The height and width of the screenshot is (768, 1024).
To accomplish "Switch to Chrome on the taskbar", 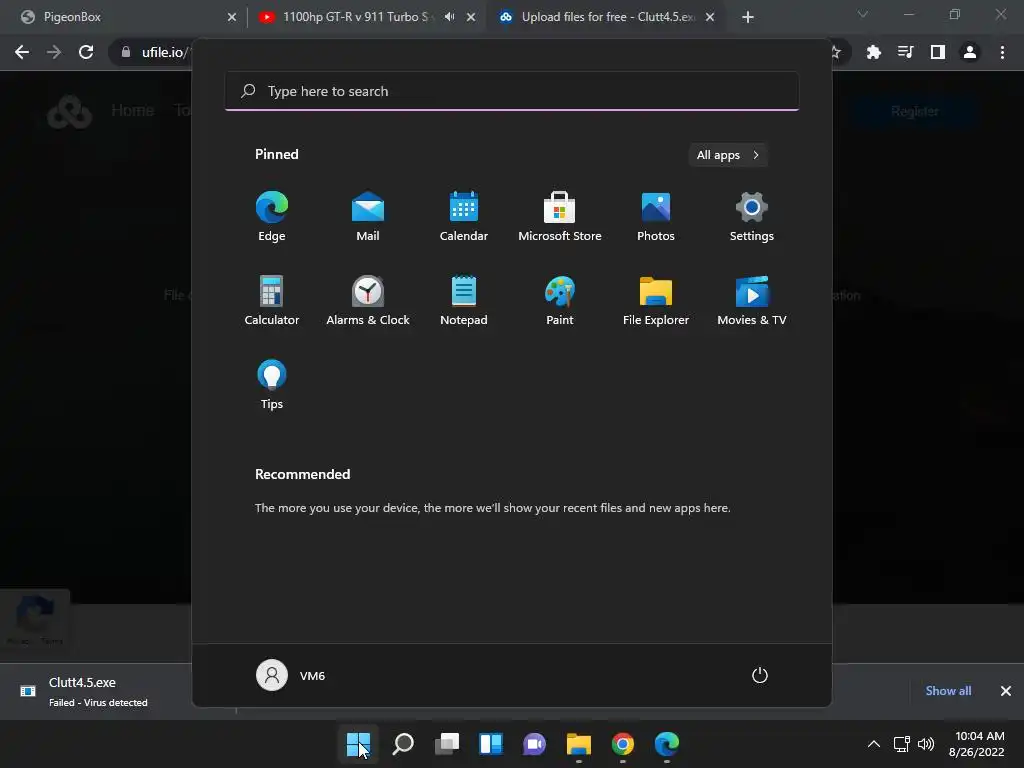I will tap(622, 744).
